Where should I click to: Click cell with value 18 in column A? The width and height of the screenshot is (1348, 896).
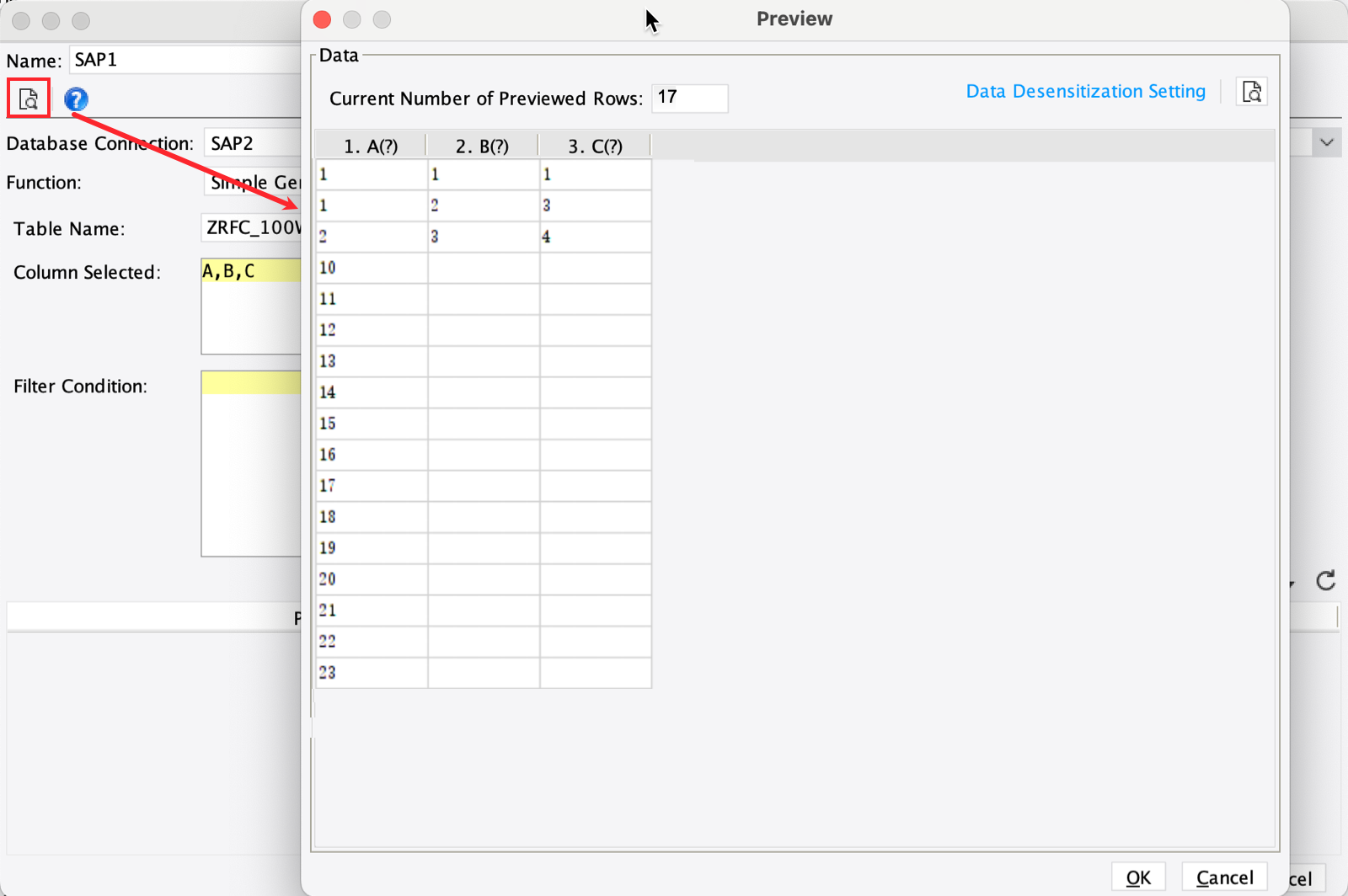pyautogui.click(x=372, y=517)
